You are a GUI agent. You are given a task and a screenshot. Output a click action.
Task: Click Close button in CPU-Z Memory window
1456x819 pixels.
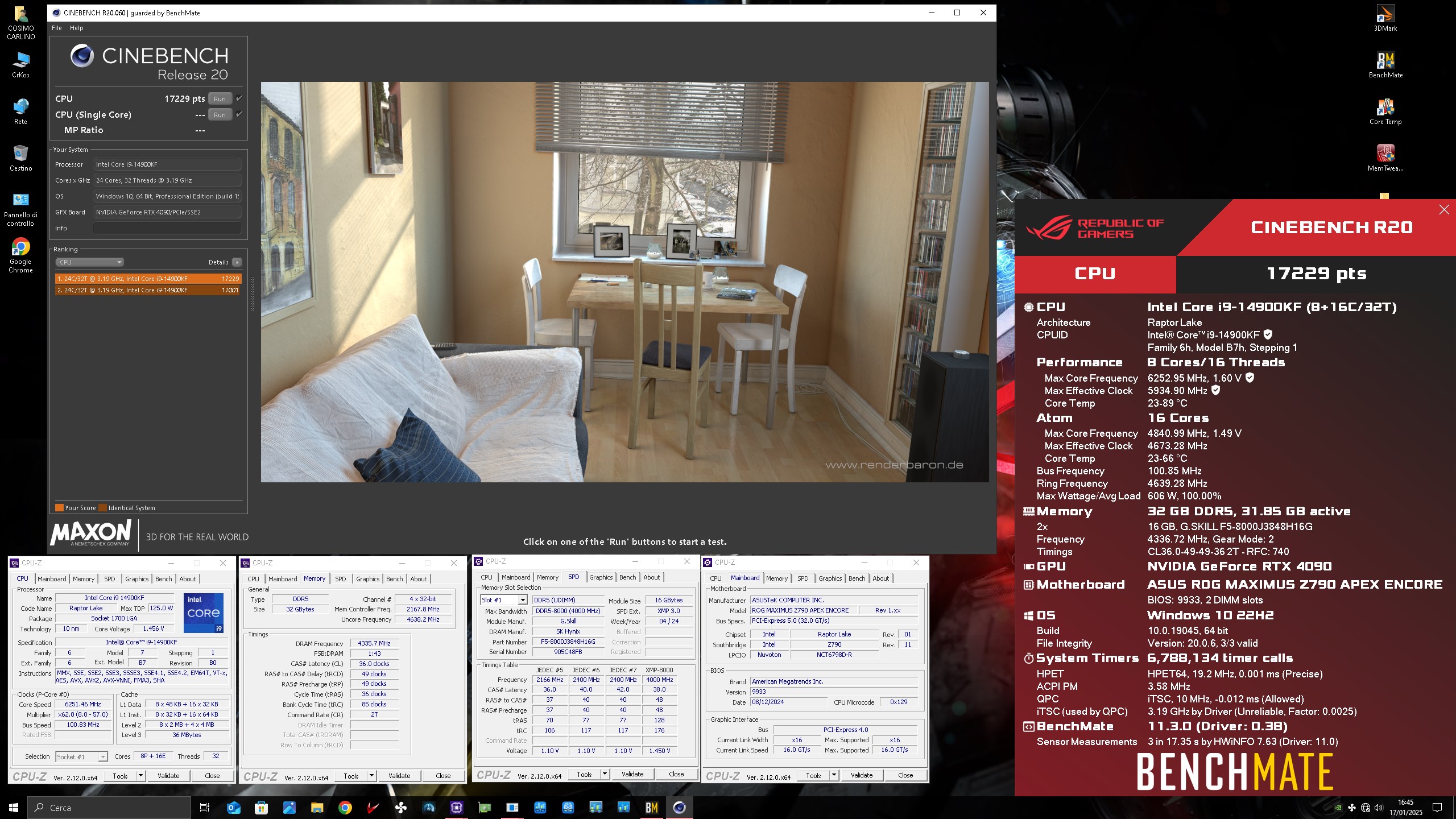443,776
